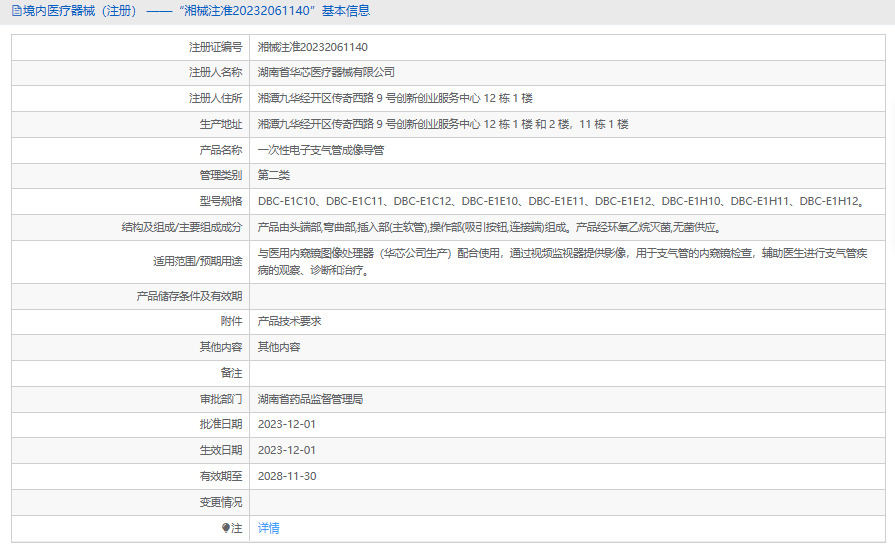
Task: Select product name 一次性电子支气管成像导管
Action: (321, 150)
